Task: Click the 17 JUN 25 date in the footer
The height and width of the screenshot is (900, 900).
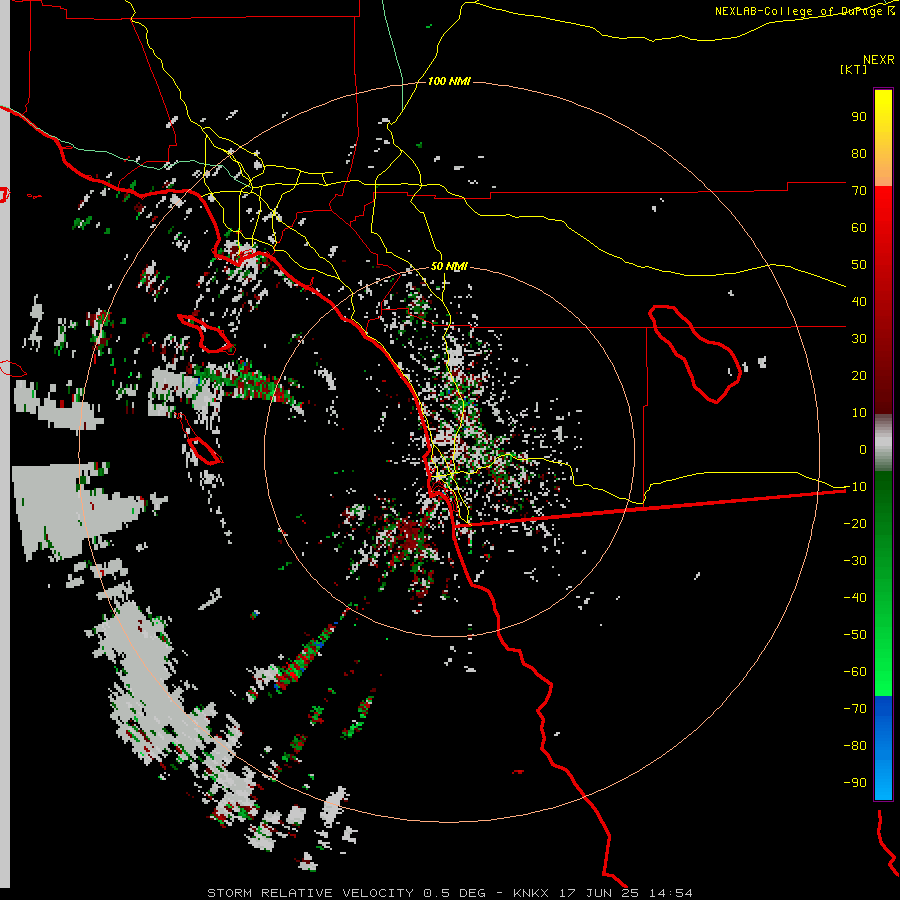Action: click(x=598, y=893)
